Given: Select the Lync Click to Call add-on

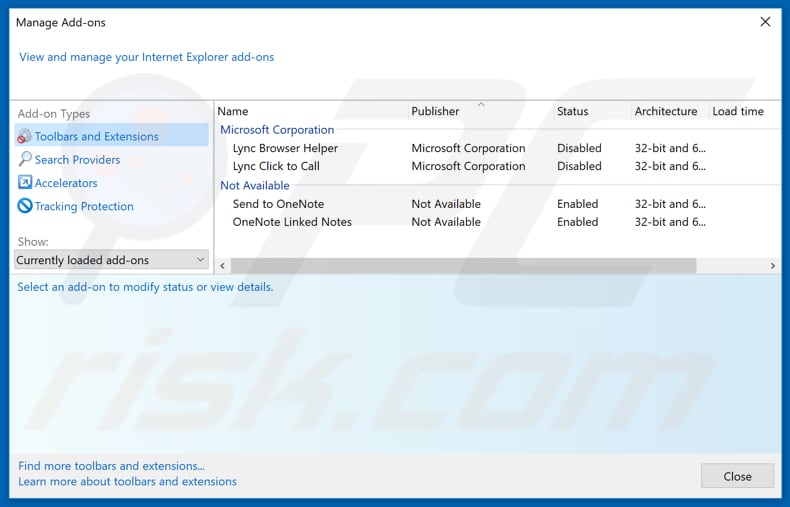Looking at the screenshot, I should (276, 166).
